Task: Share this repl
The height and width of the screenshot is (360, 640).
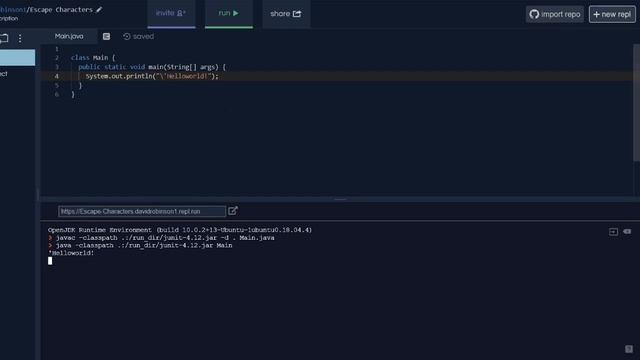Action: 286,14
